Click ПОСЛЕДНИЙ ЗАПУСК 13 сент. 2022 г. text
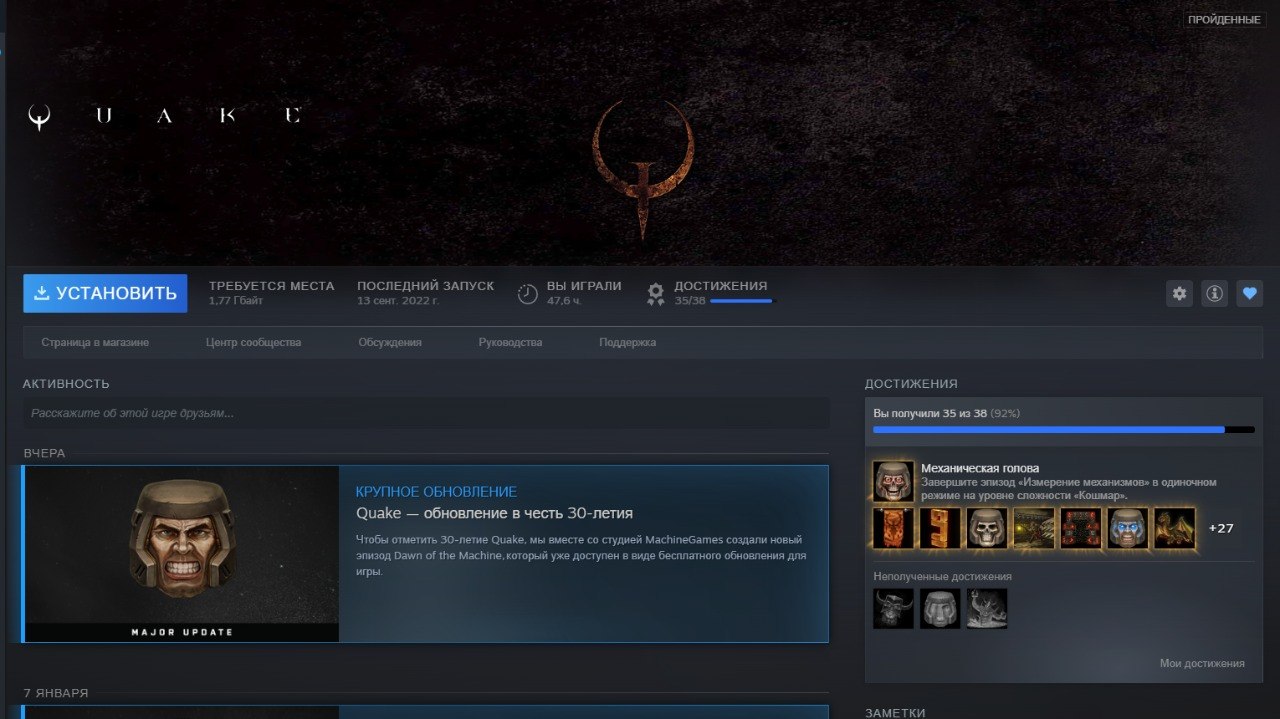 [x=425, y=292]
